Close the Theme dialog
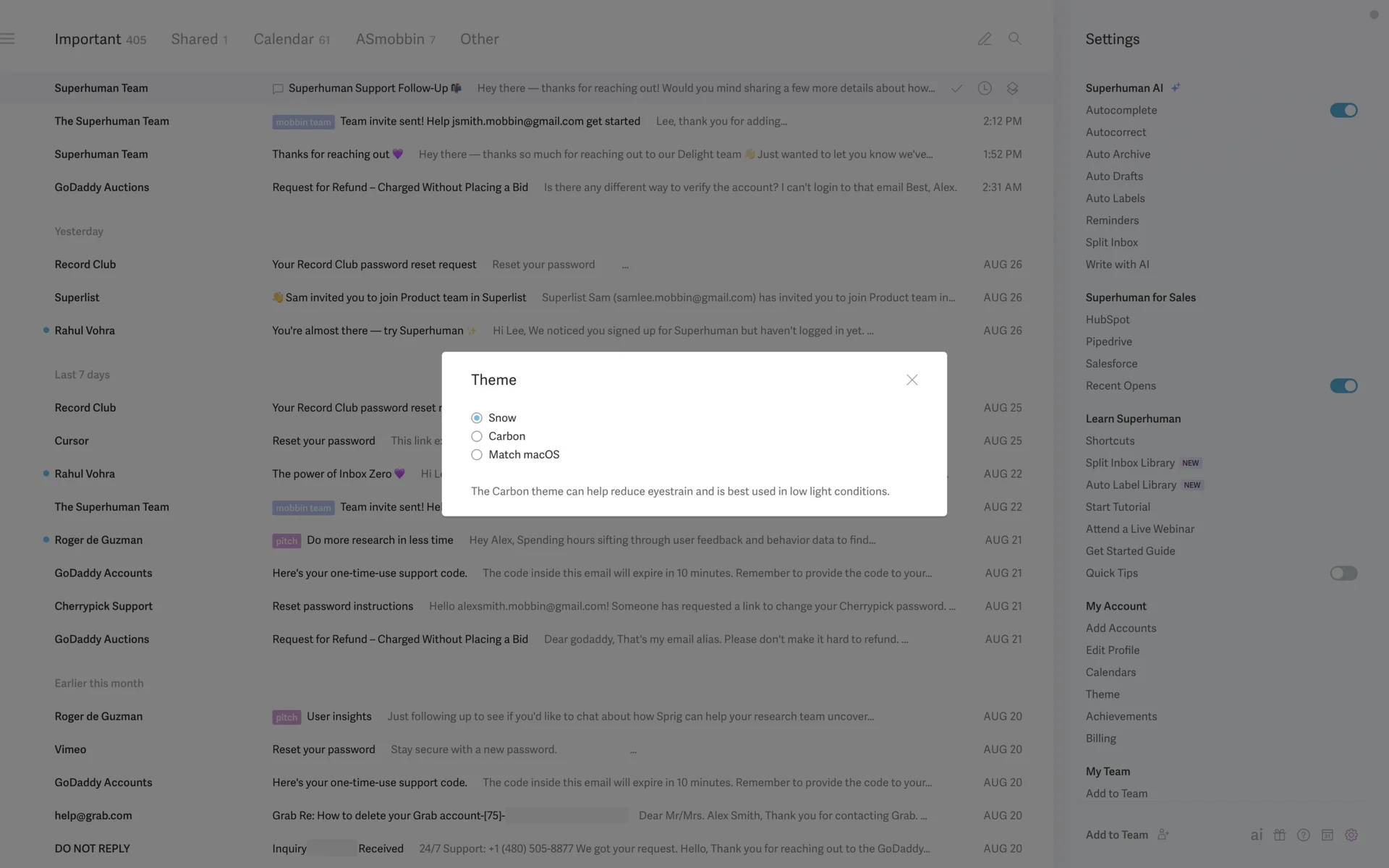Viewport: 1389px width, 868px height. [912, 380]
